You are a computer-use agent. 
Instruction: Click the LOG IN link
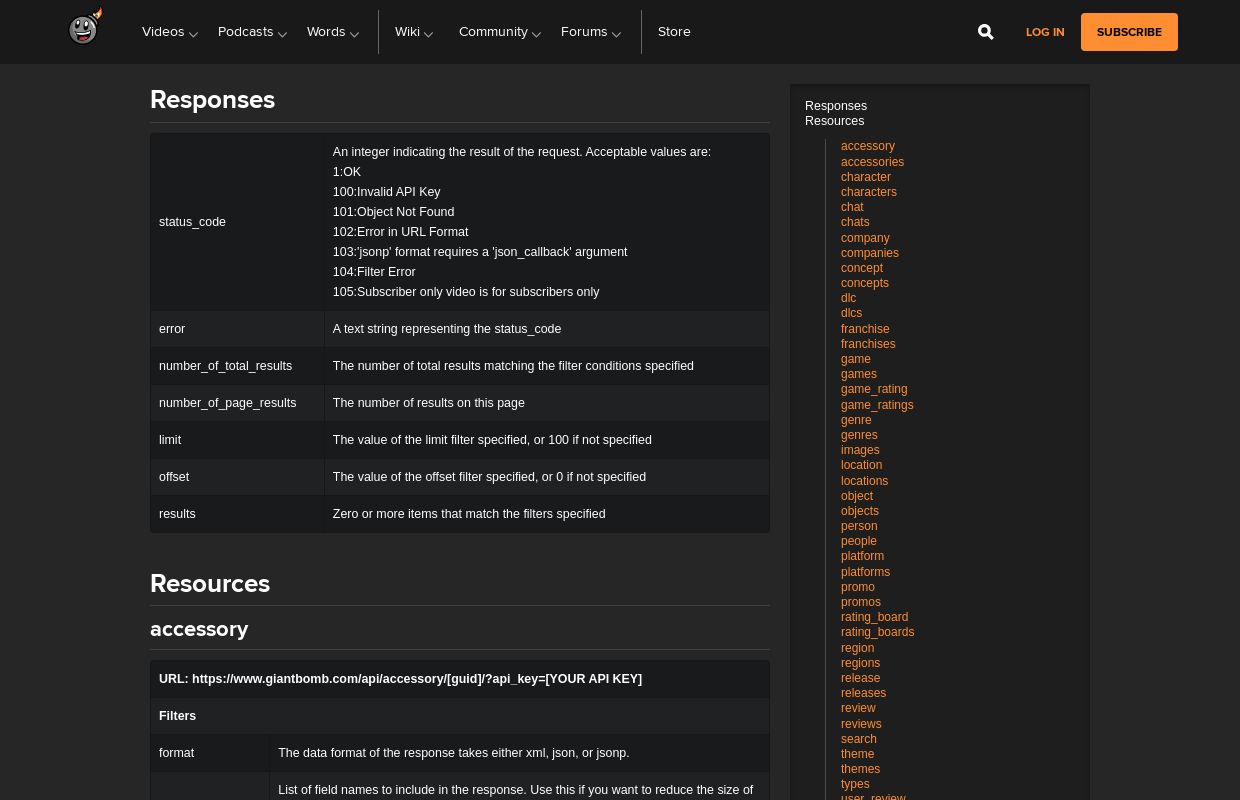1045,32
